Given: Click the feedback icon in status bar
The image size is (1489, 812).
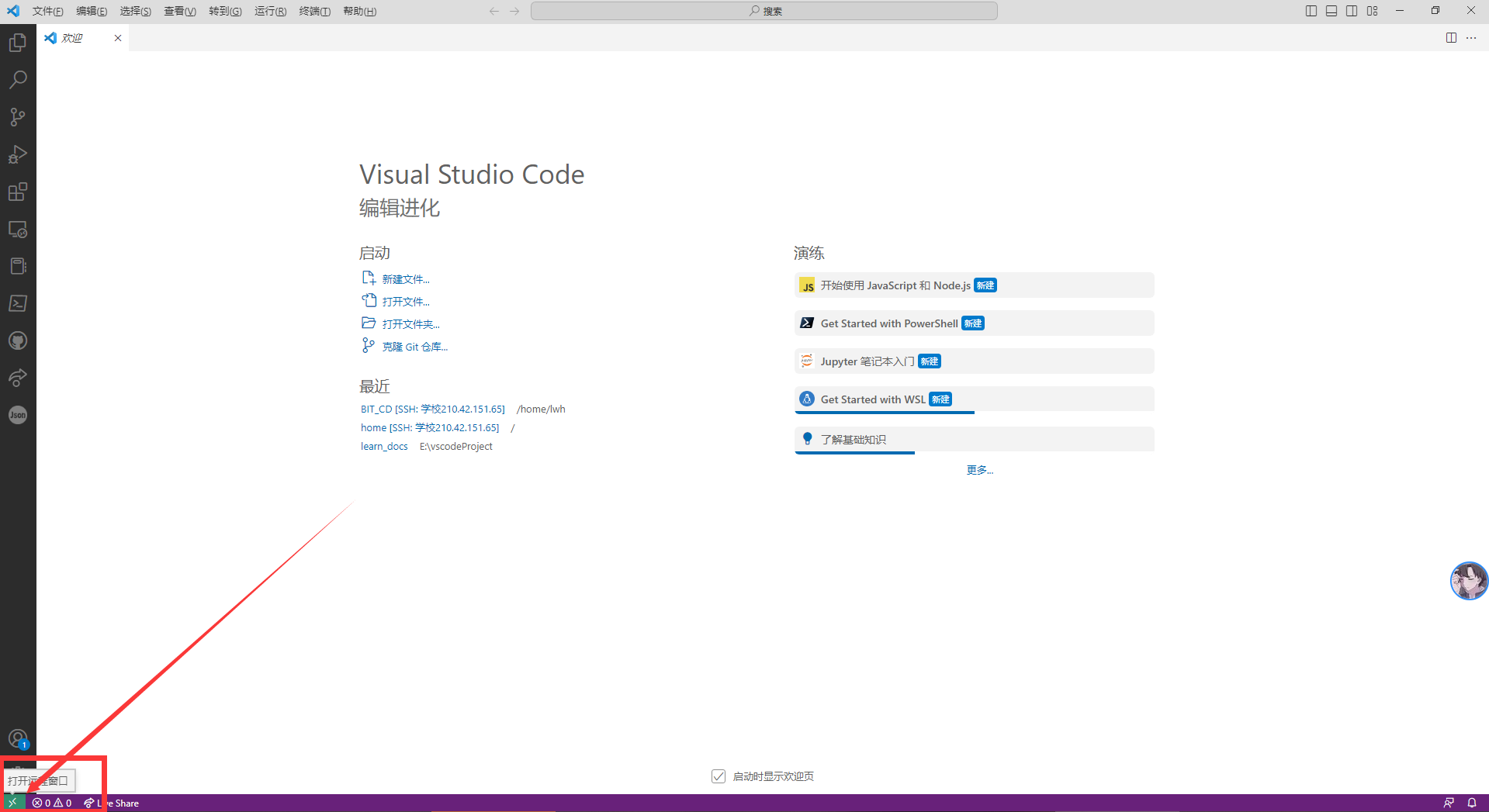Looking at the screenshot, I should pyautogui.click(x=1449, y=803).
